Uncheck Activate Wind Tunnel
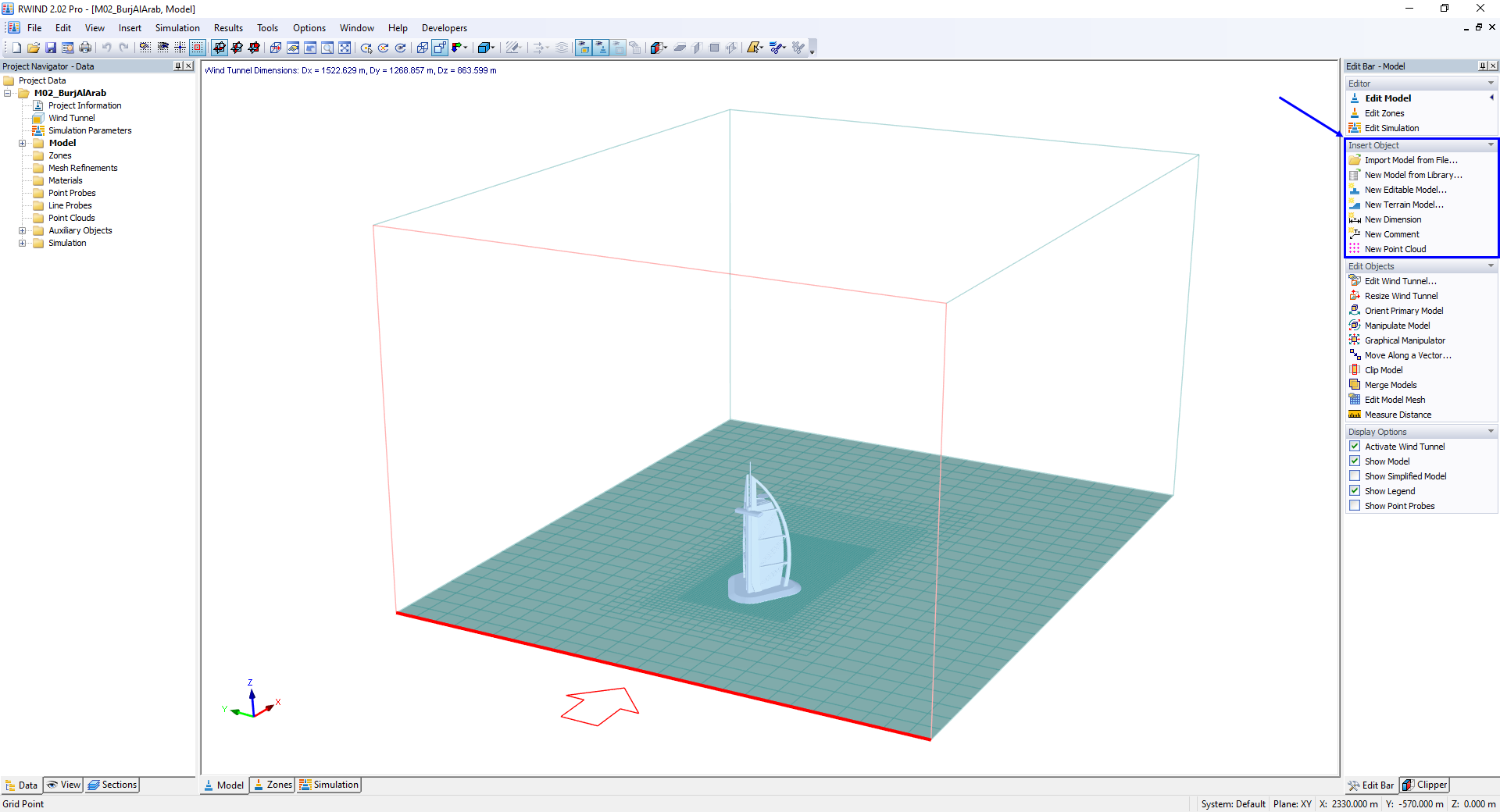The height and width of the screenshot is (812, 1500). click(1355, 447)
